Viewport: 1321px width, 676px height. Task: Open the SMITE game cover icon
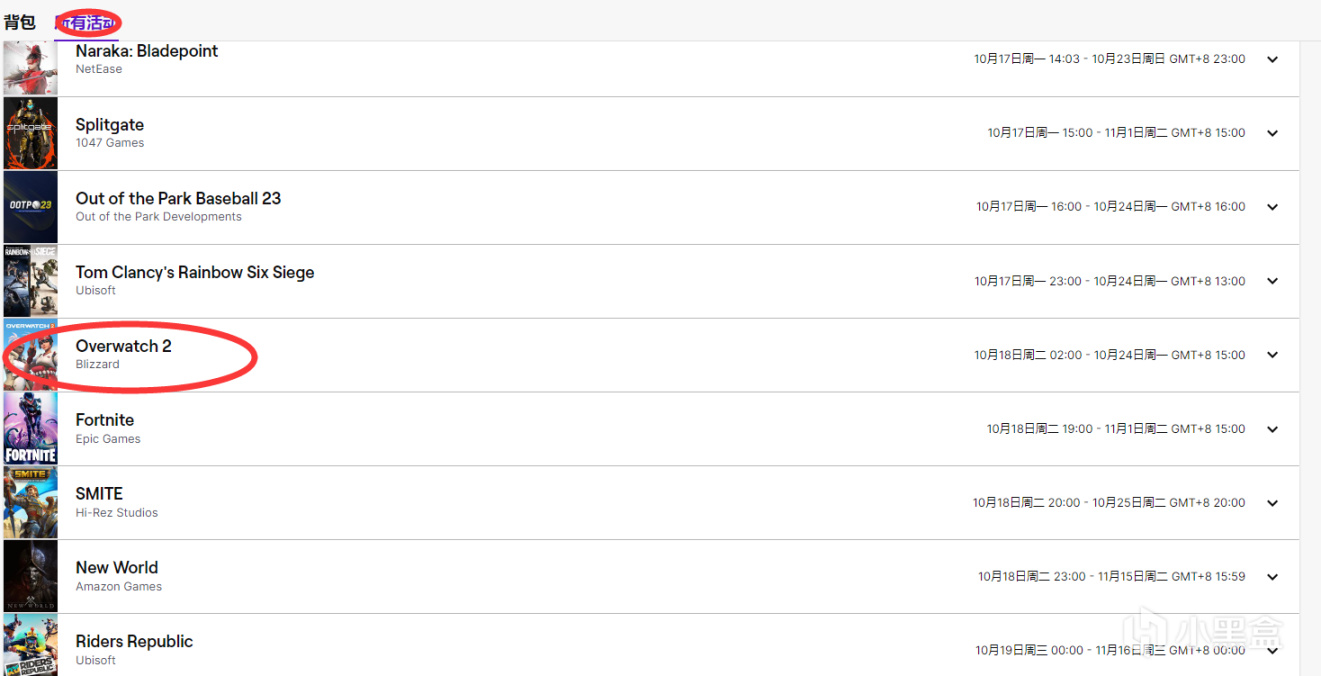pyautogui.click(x=30, y=503)
